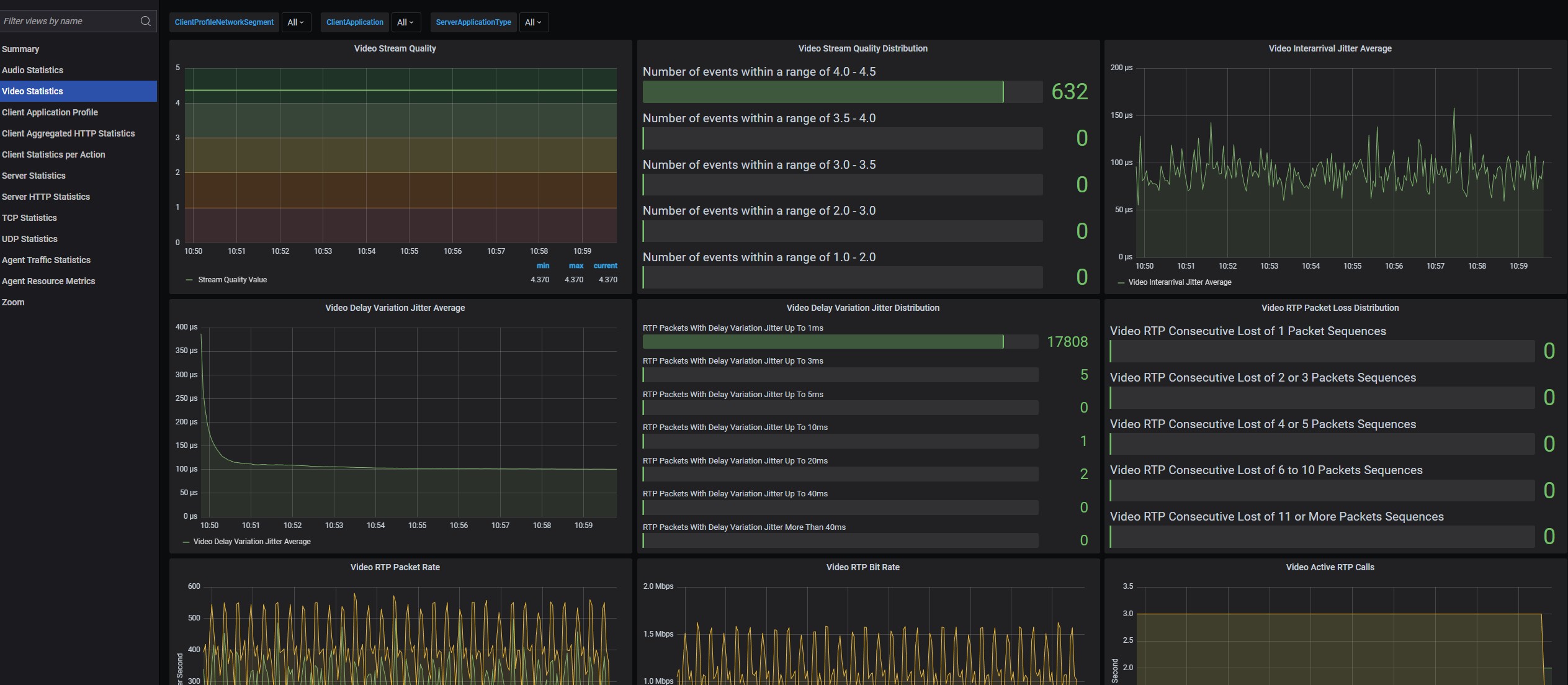This screenshot has height=685, width=1568.
Task: Go to TCP Statistics view
Action: tap(29, 218)
